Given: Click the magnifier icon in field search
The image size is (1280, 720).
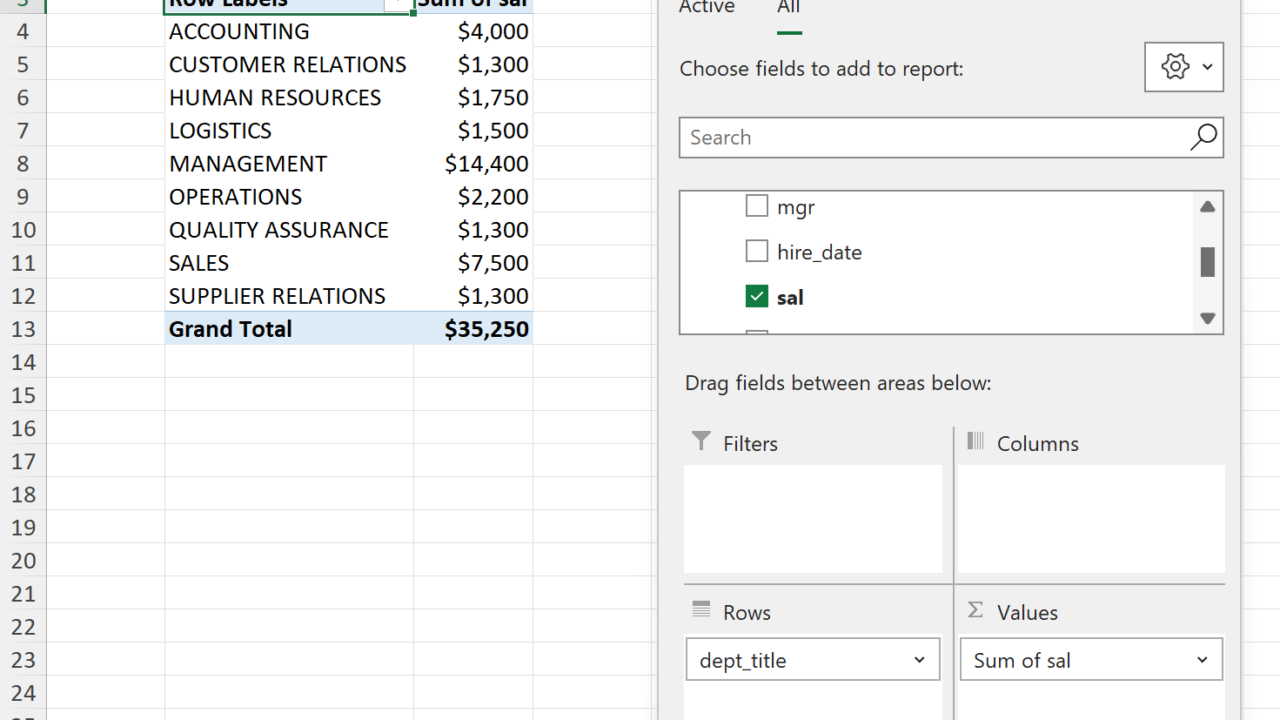Looking at the screenshot, I should pos(1203,137).
